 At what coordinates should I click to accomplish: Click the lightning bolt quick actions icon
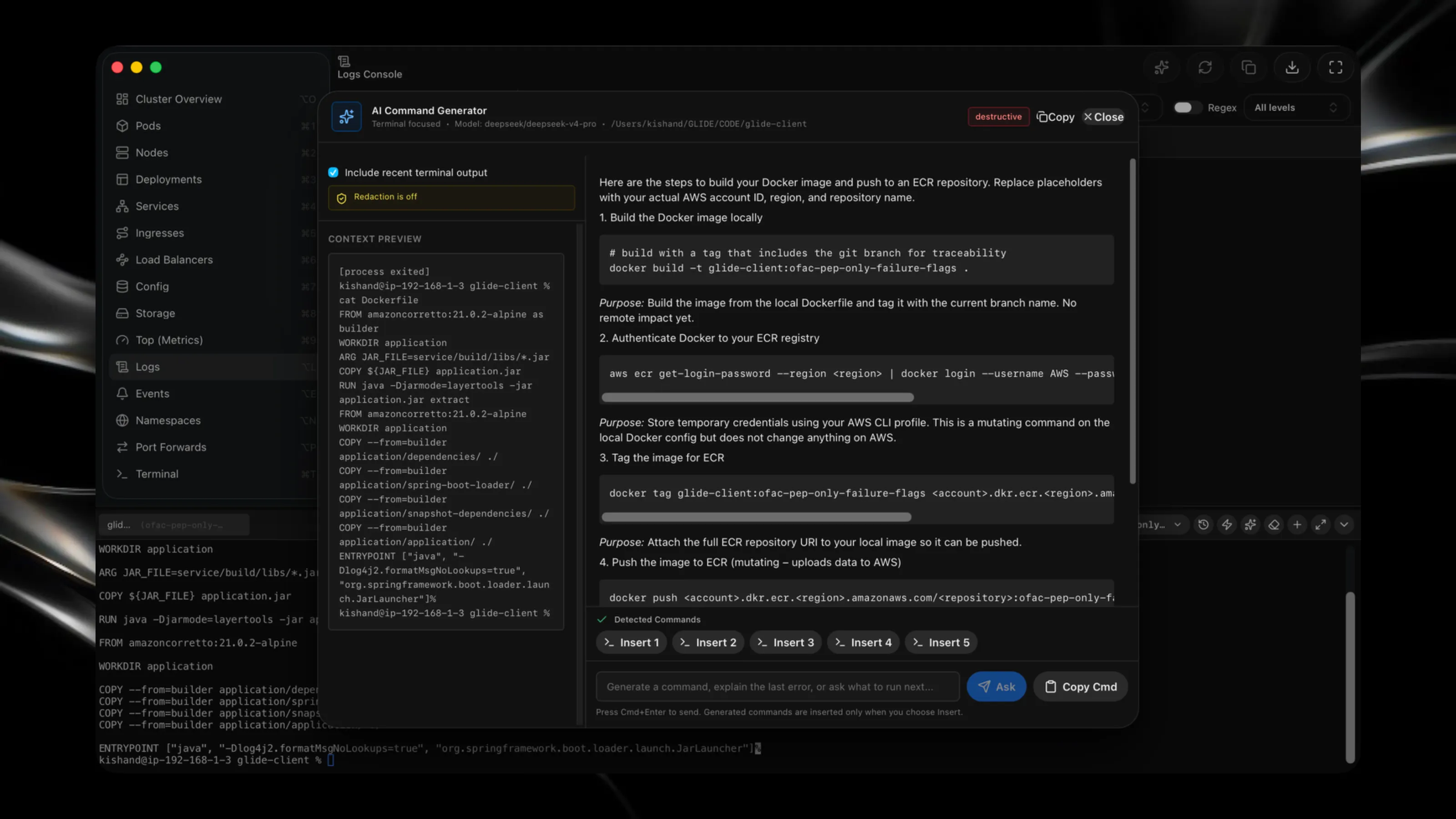(1227, 525)
